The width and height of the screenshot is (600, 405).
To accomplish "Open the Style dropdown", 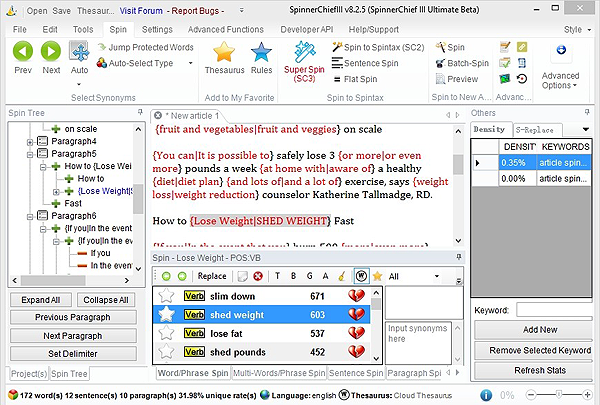I will point(577,29).
